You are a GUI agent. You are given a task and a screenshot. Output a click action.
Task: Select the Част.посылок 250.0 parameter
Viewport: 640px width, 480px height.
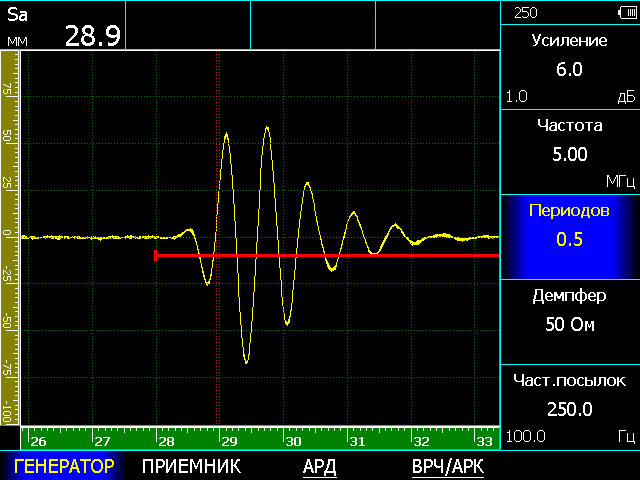pos(570,398)
